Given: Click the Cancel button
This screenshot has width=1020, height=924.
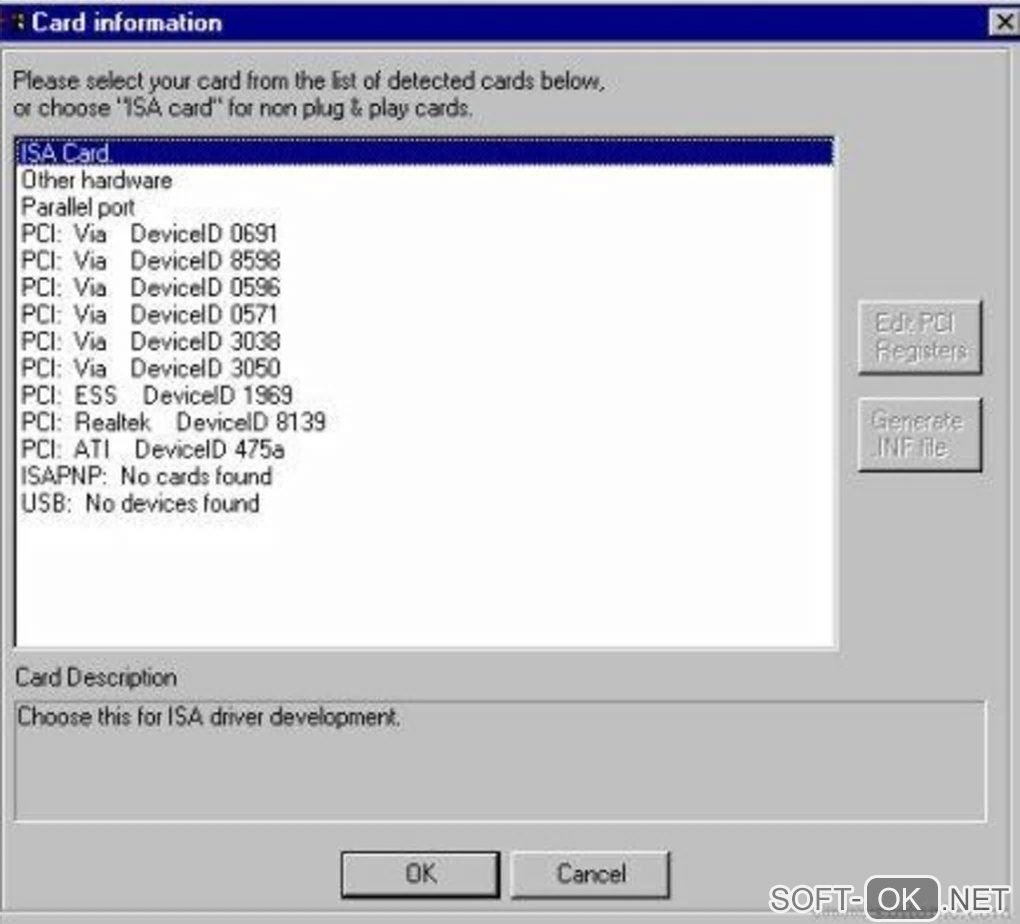Looking at the screenshot, I should [591, 874].
